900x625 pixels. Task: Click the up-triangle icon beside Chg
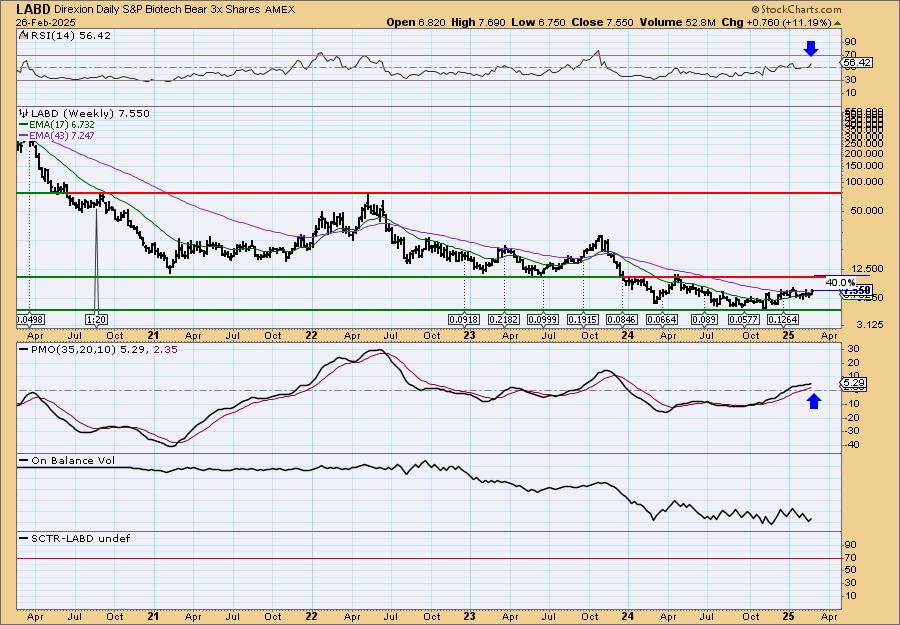[x=837, y=23]
